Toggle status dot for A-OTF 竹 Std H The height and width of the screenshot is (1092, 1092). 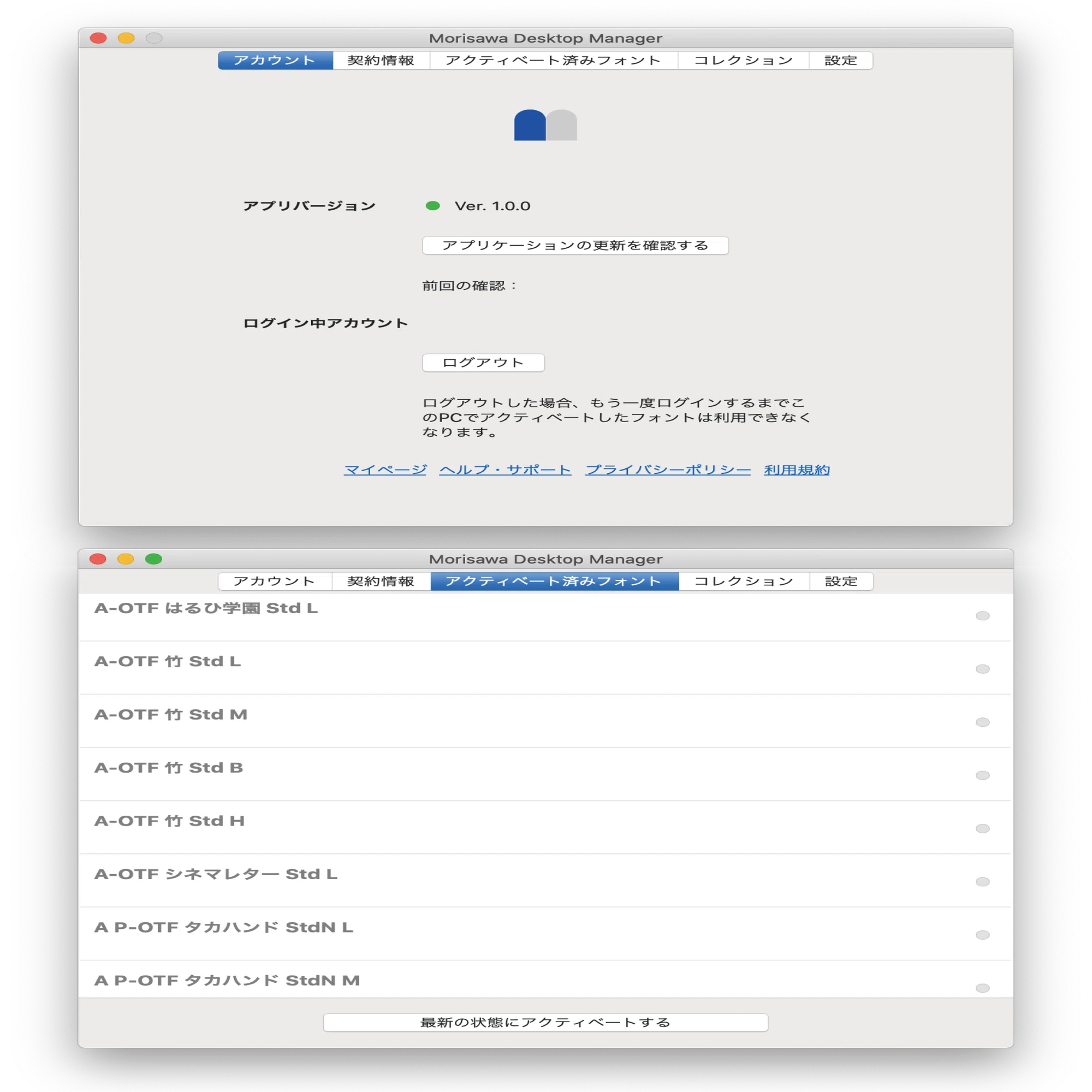[983, 828]
